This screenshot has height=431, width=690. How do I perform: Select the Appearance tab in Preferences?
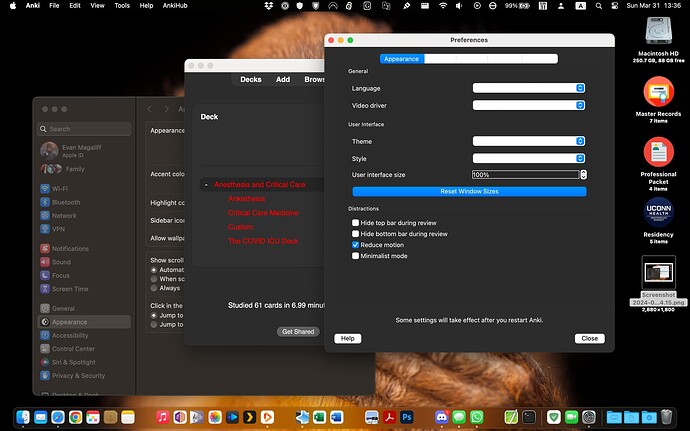coord(401,59)
